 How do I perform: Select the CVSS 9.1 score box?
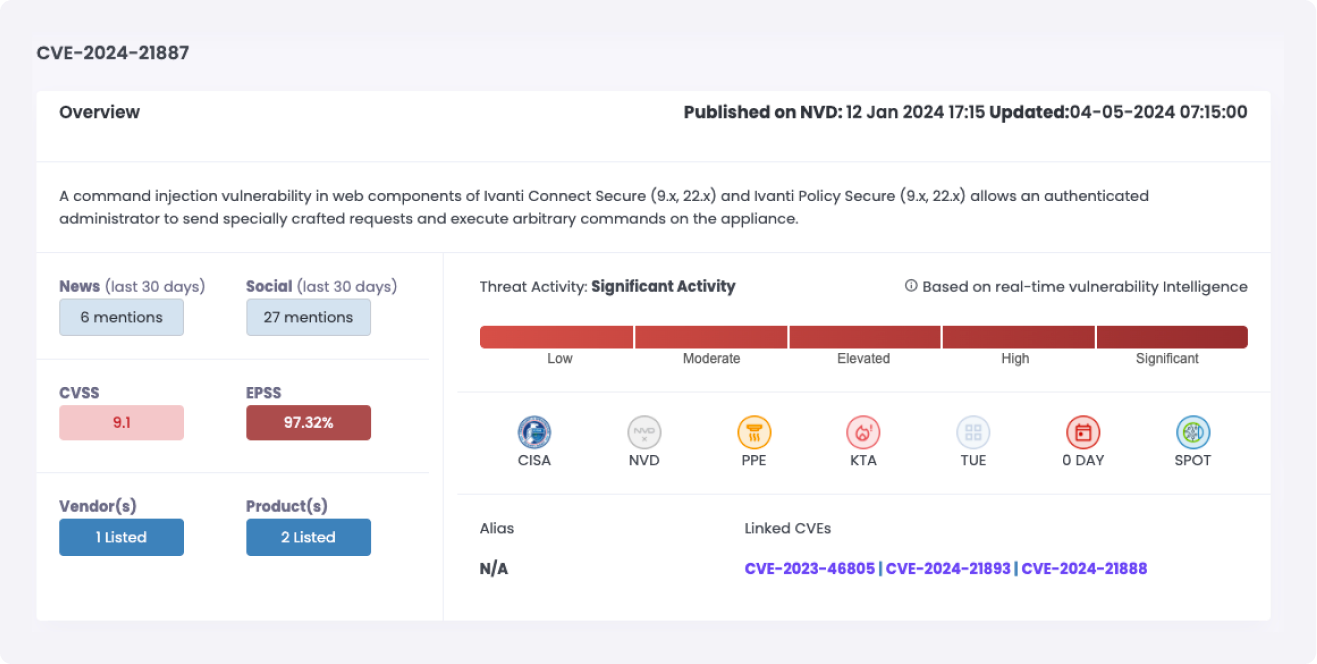(121, 423)
